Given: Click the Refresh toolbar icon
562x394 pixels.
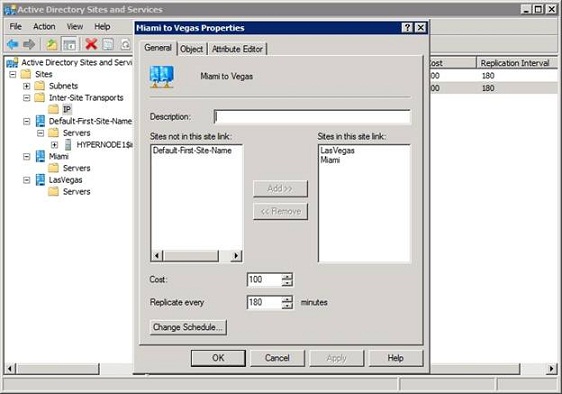Looking at the screenshot, I should coord(125,44).
